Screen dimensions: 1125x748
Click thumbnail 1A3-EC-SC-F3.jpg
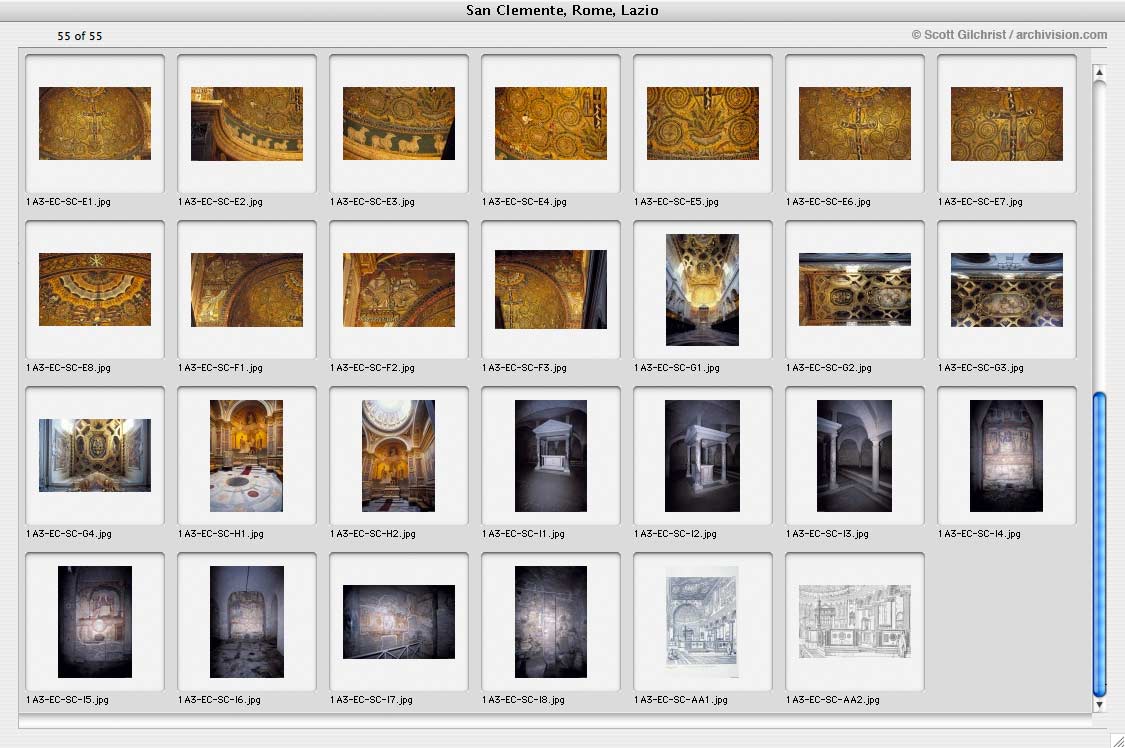point(551,290)
